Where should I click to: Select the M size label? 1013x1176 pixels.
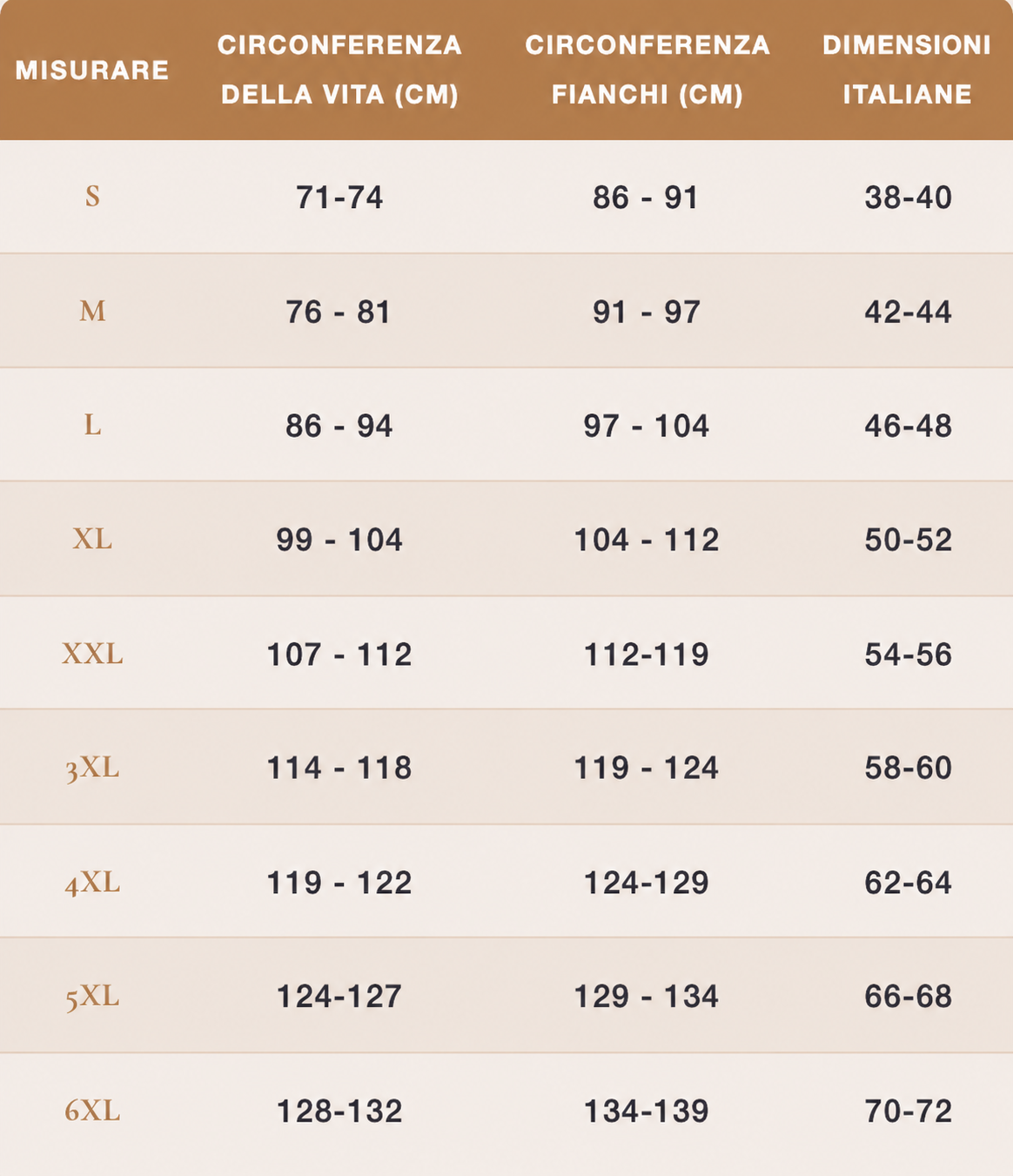coord(92,311)
